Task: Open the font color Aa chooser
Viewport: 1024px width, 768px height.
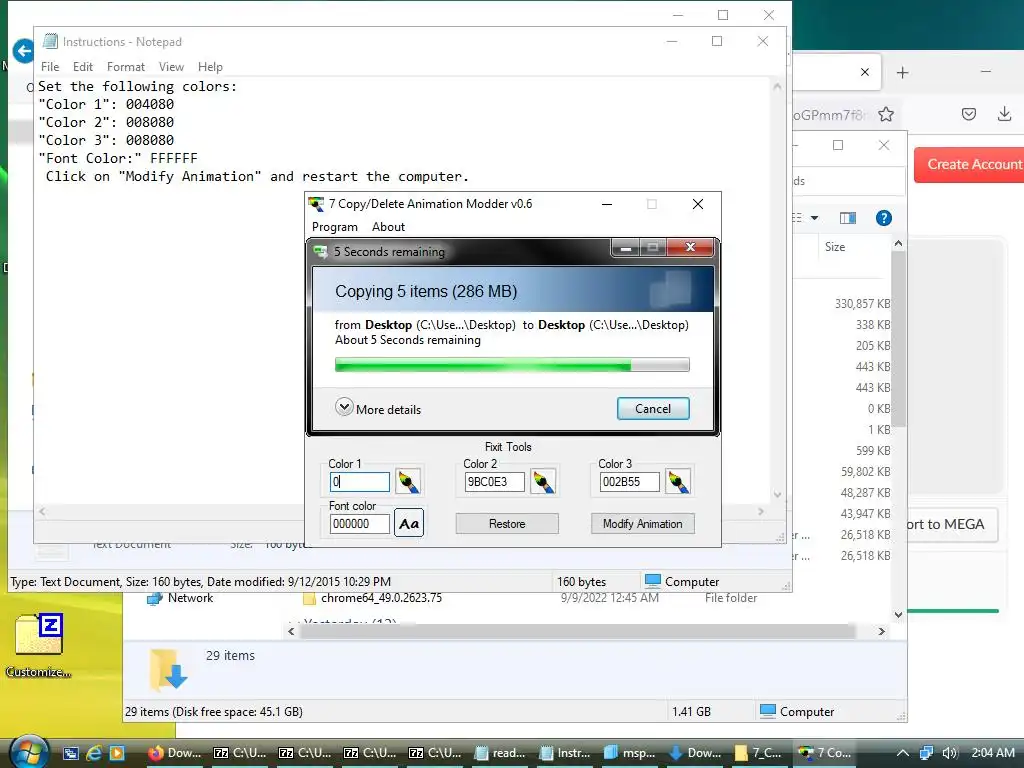Action: (x=409, y=523)
